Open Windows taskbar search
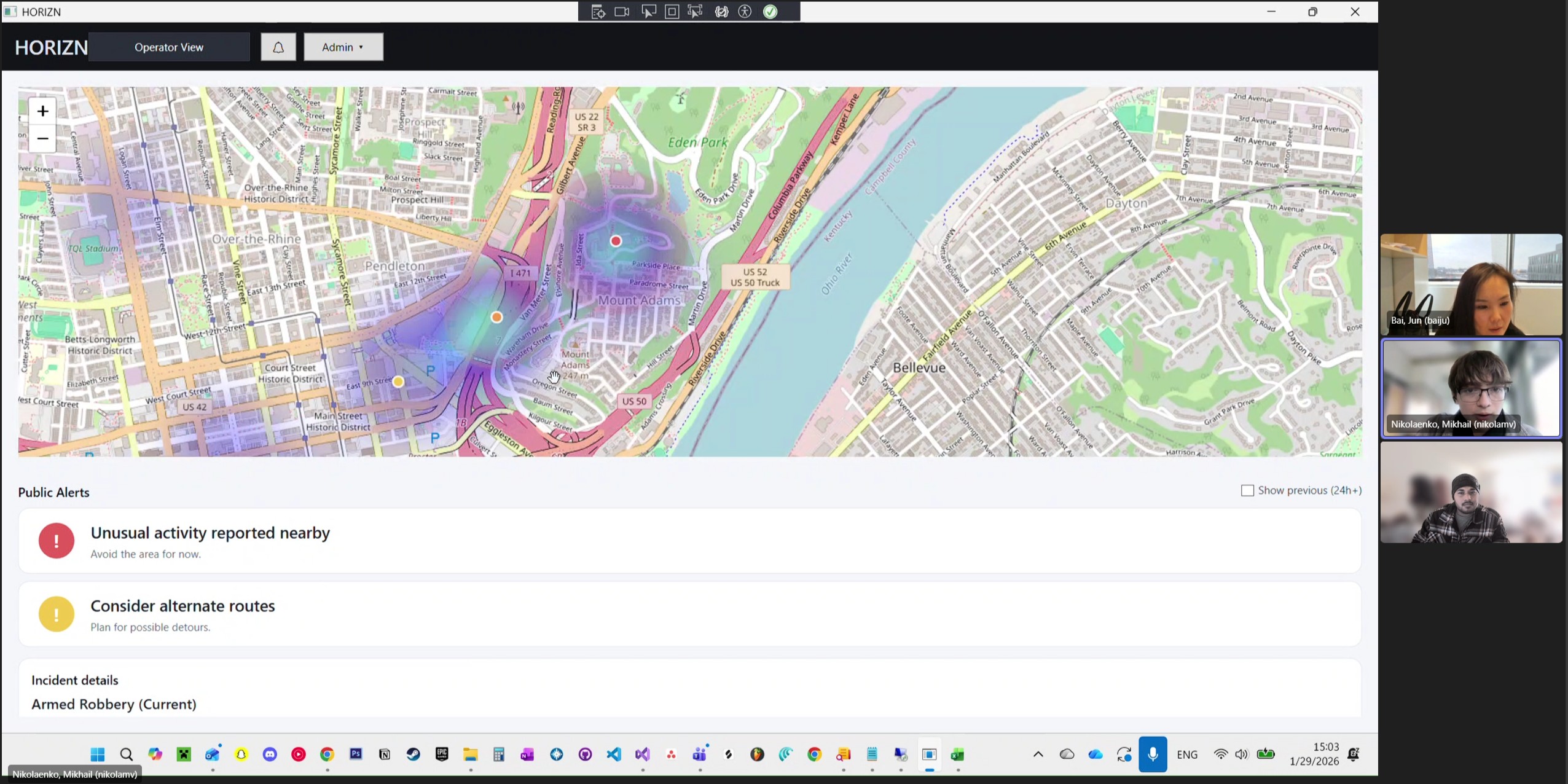This screenshot has width=1568, height=784. point(126,755)
